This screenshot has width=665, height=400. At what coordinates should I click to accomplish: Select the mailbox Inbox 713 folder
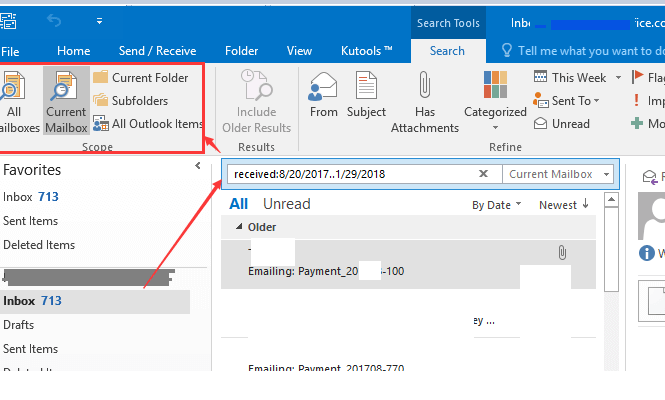coord(95,301)
